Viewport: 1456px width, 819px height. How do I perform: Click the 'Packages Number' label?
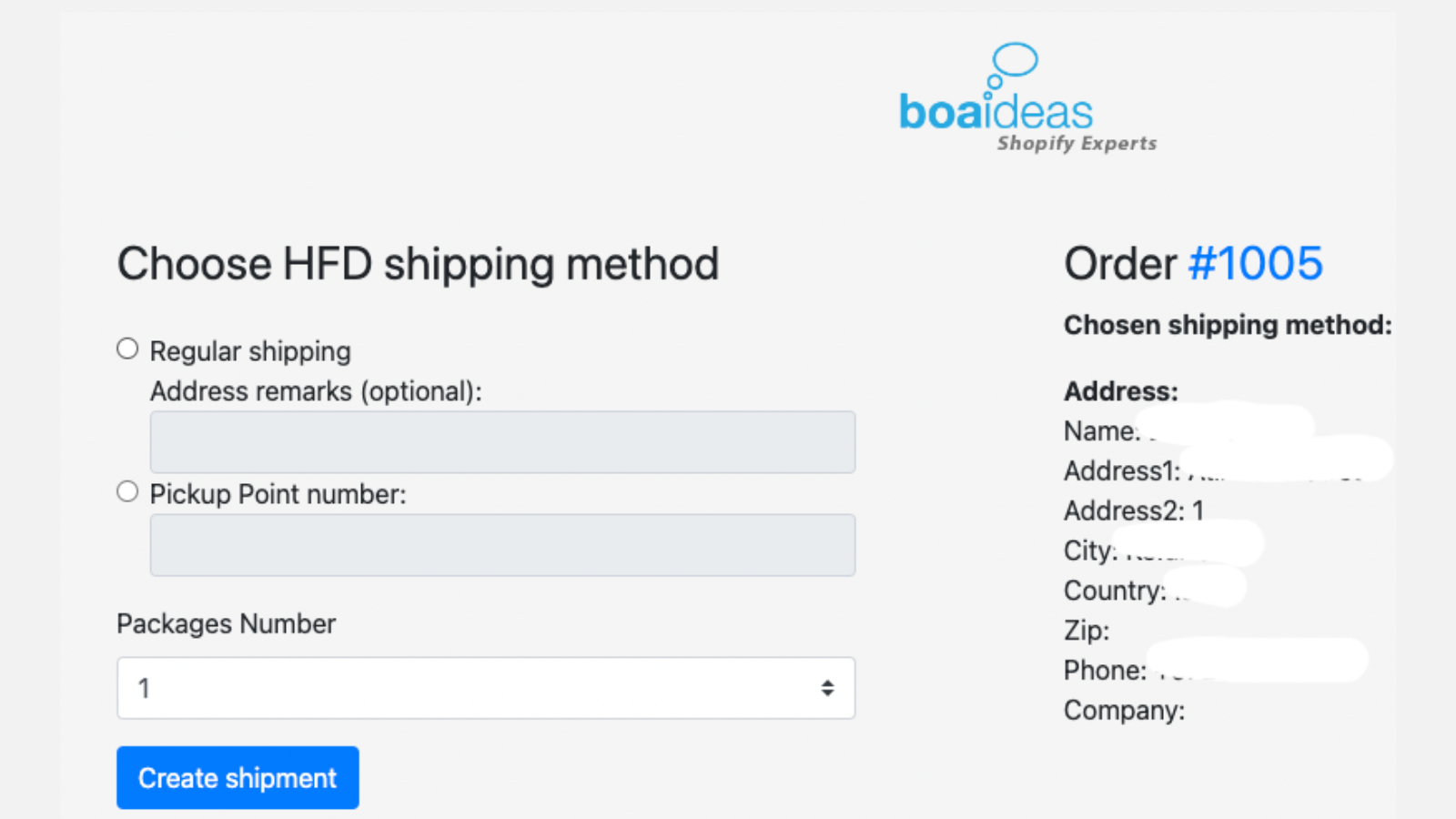coord(226,624)
